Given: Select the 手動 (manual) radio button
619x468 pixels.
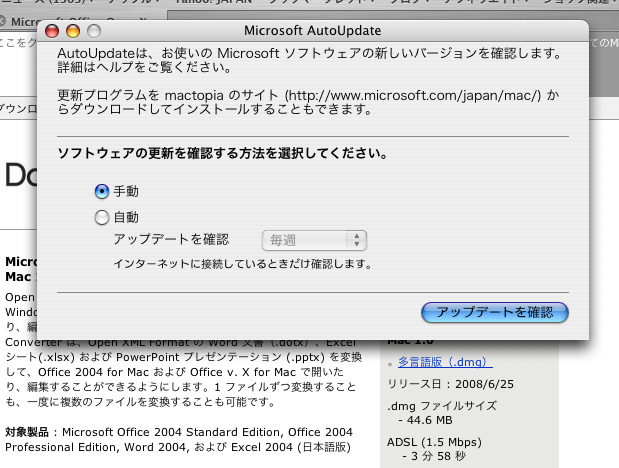Looking at the screenshot, I should pos(102,192).
